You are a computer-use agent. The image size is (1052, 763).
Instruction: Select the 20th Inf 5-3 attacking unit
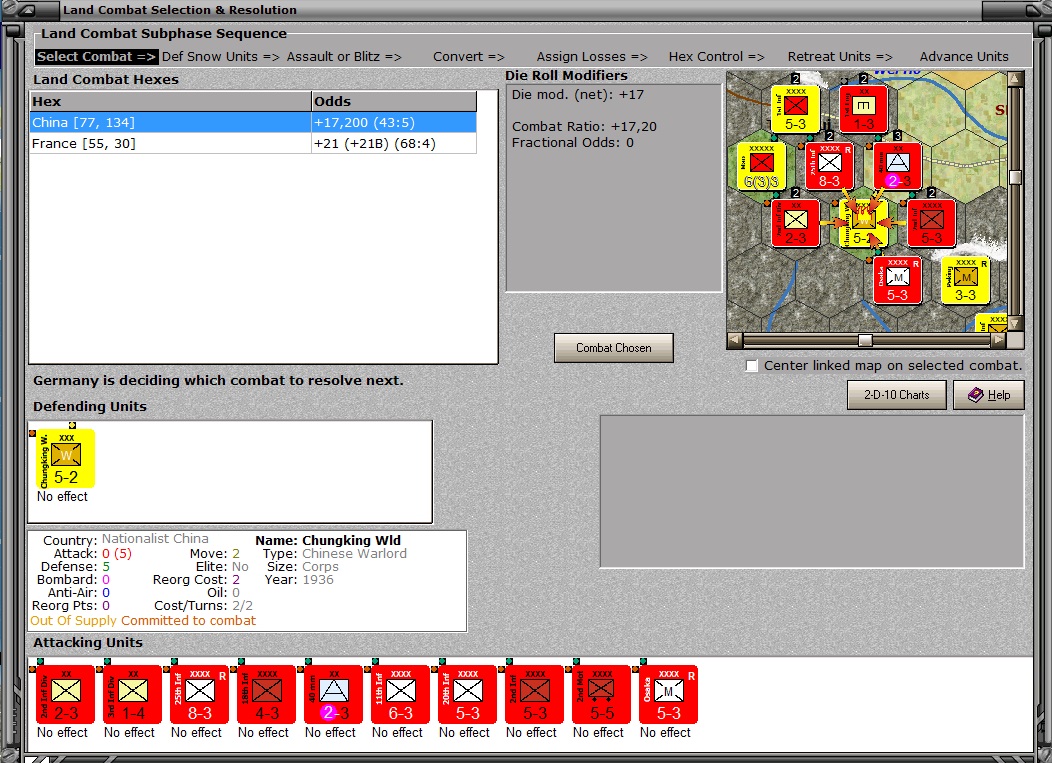[x=468, y=695]
